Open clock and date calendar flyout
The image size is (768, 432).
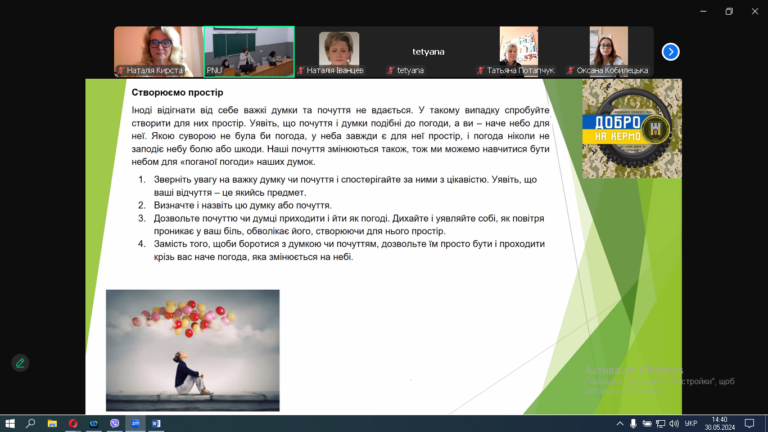(x=720, y=424)
